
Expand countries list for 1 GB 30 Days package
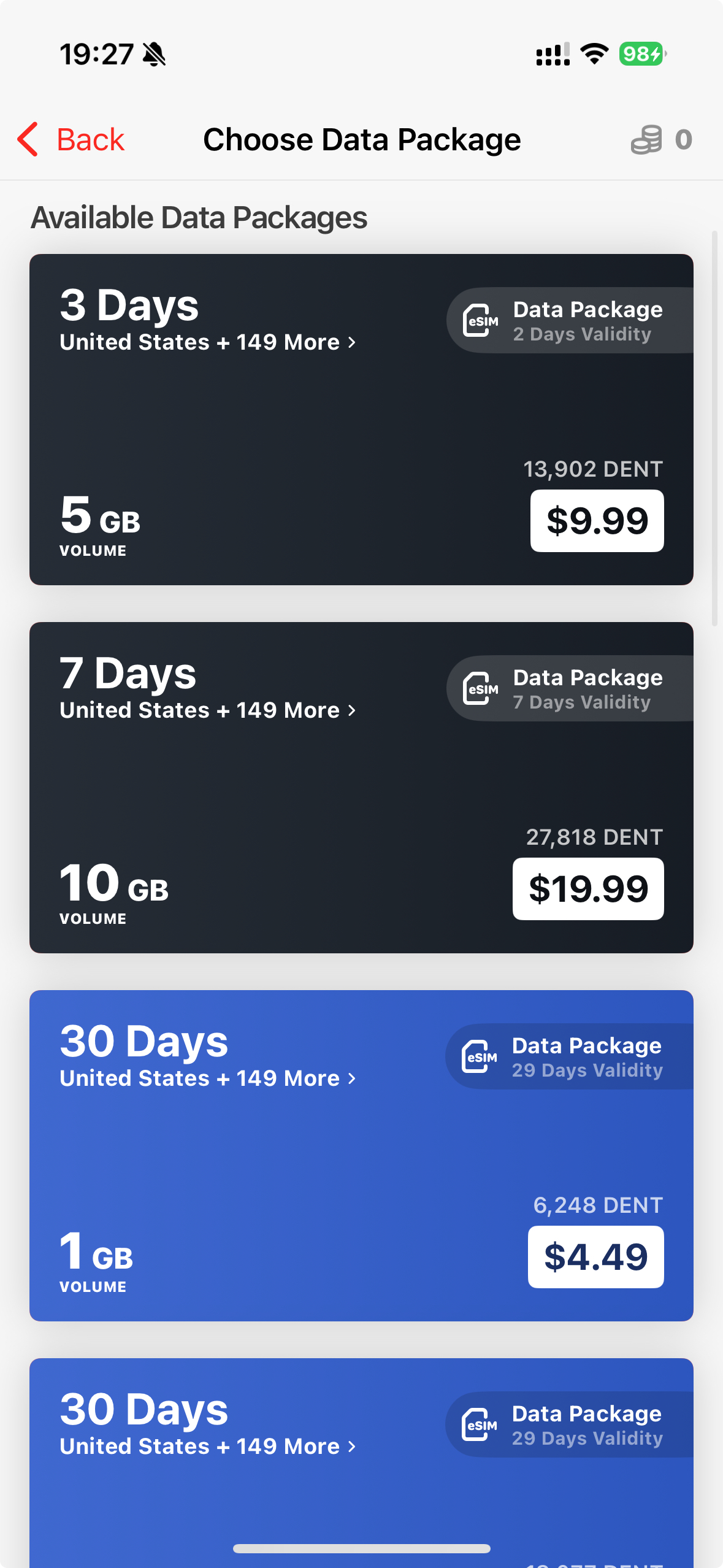tap(207, 1078)
